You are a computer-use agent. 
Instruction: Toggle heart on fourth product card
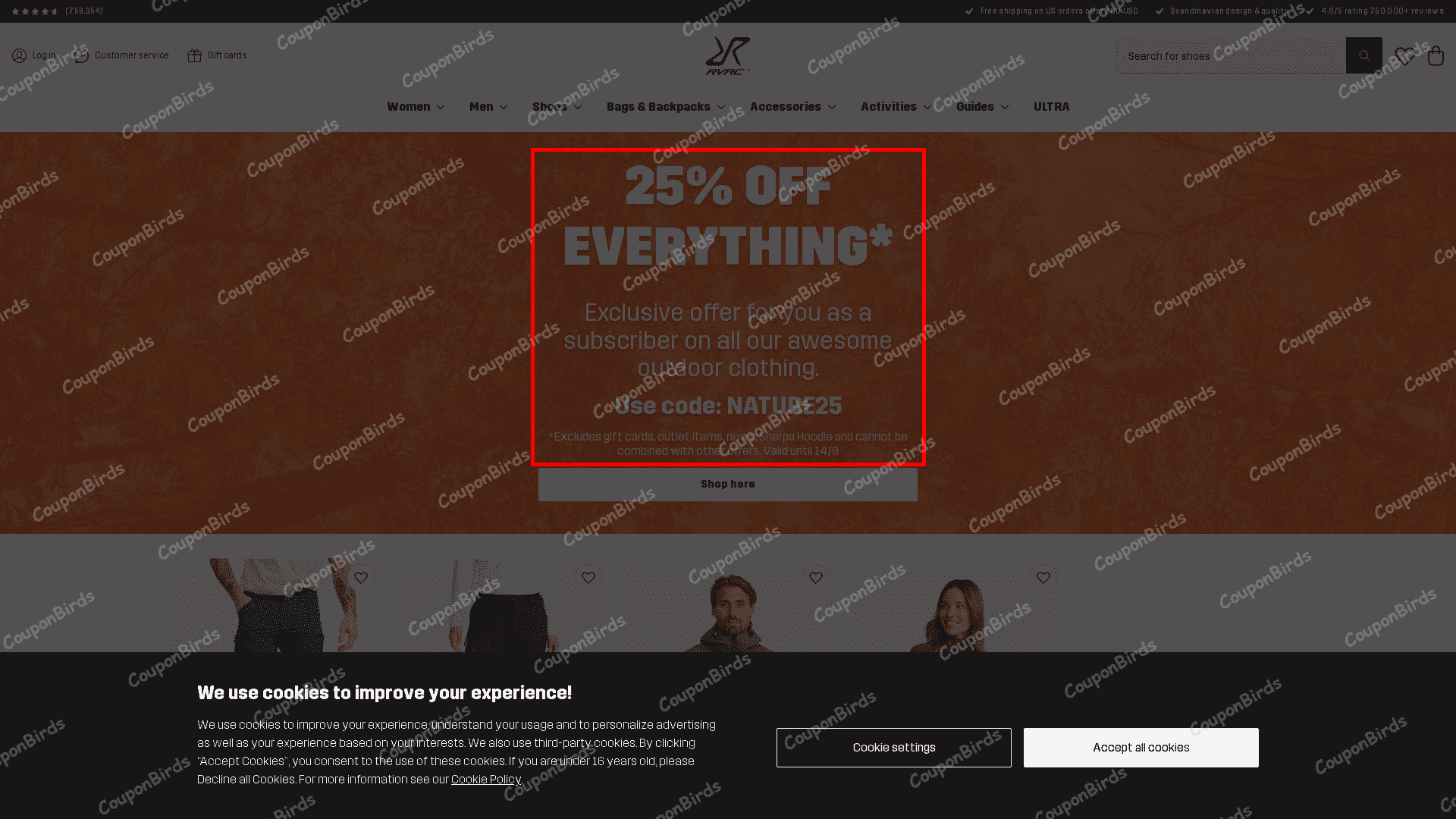[x=1043, y=578]
